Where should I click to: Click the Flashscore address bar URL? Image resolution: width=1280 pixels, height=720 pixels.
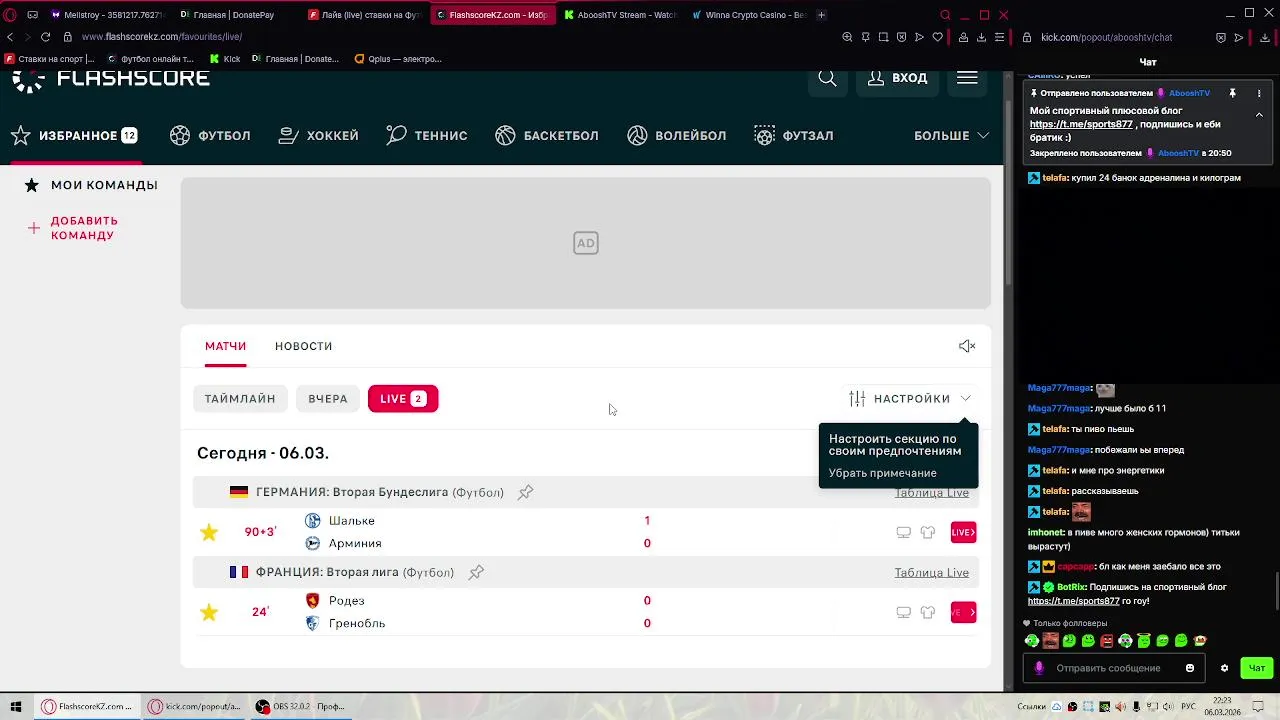click(161, 37)
